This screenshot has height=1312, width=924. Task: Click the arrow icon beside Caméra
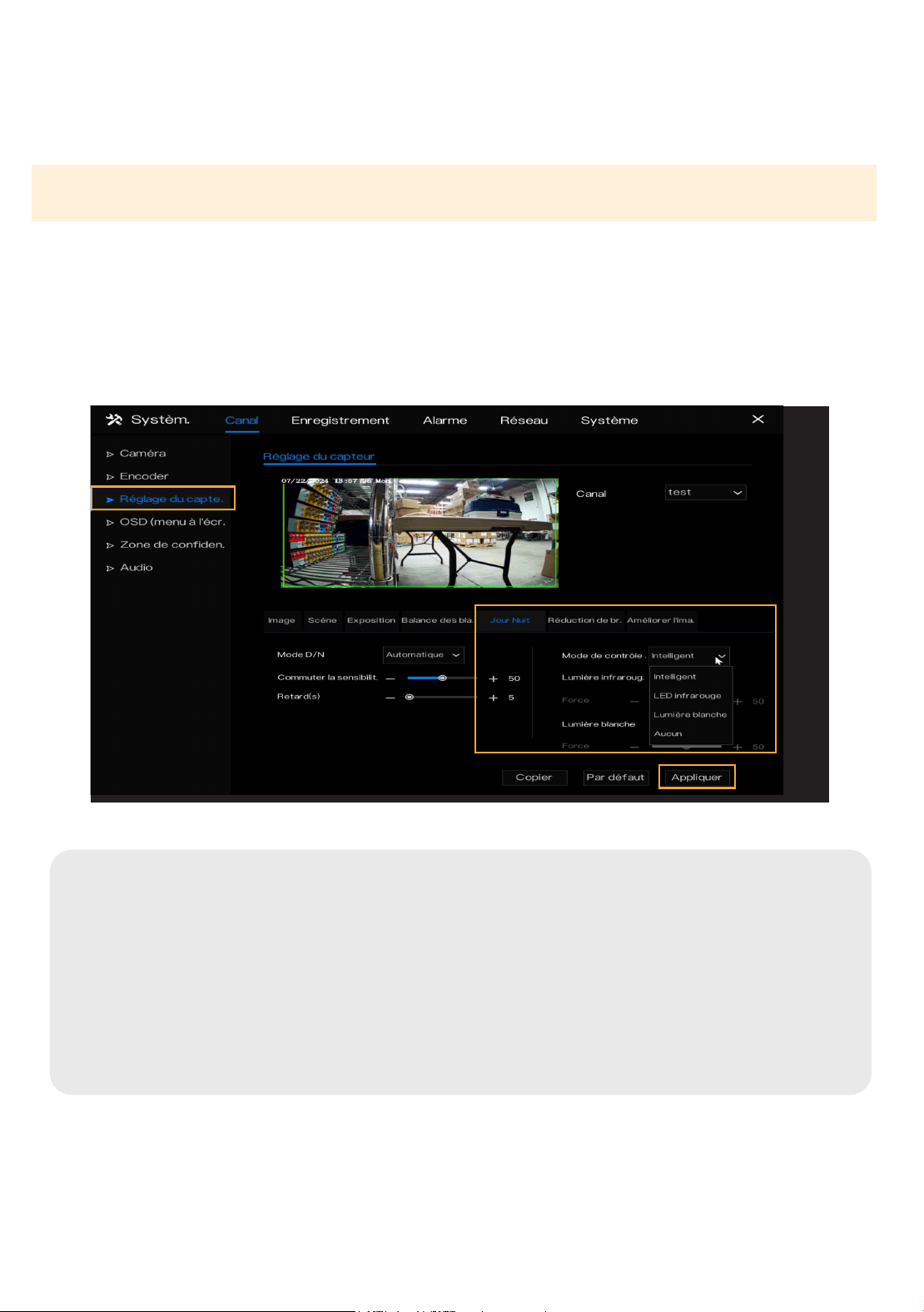(110, 455)
